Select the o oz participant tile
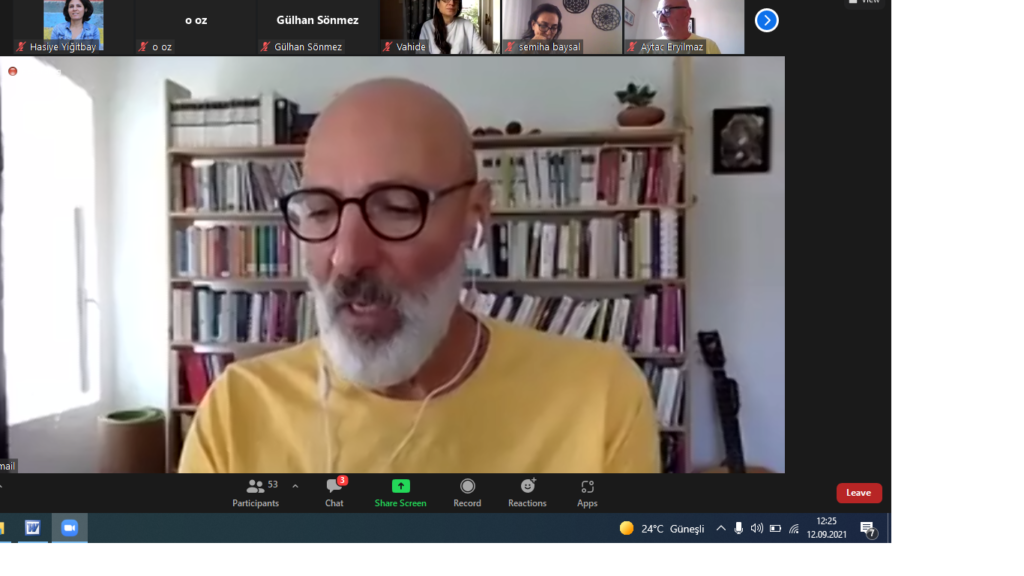 click(195, 26)
